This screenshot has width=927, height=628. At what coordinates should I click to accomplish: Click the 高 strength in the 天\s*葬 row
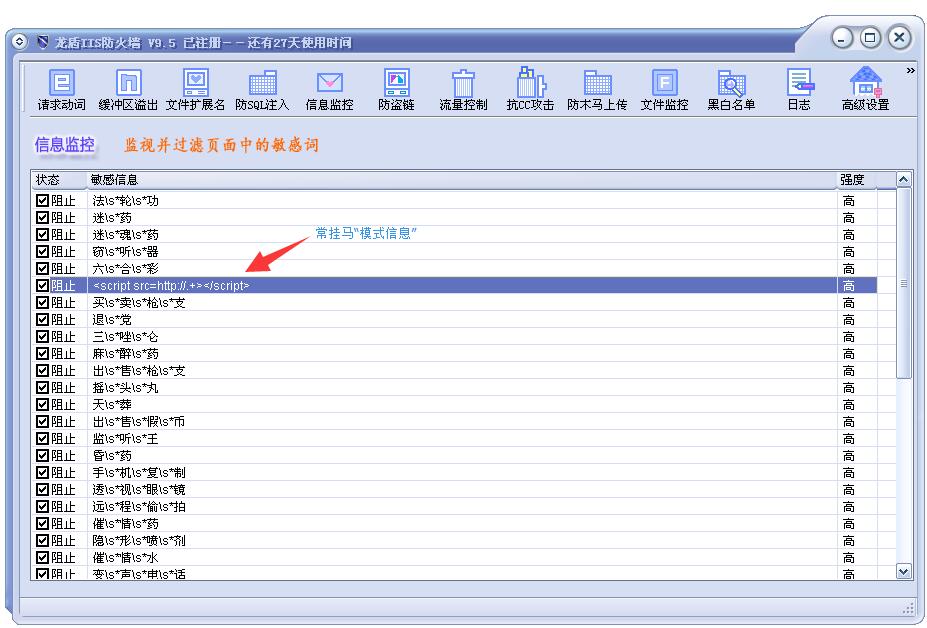[848, 405]
